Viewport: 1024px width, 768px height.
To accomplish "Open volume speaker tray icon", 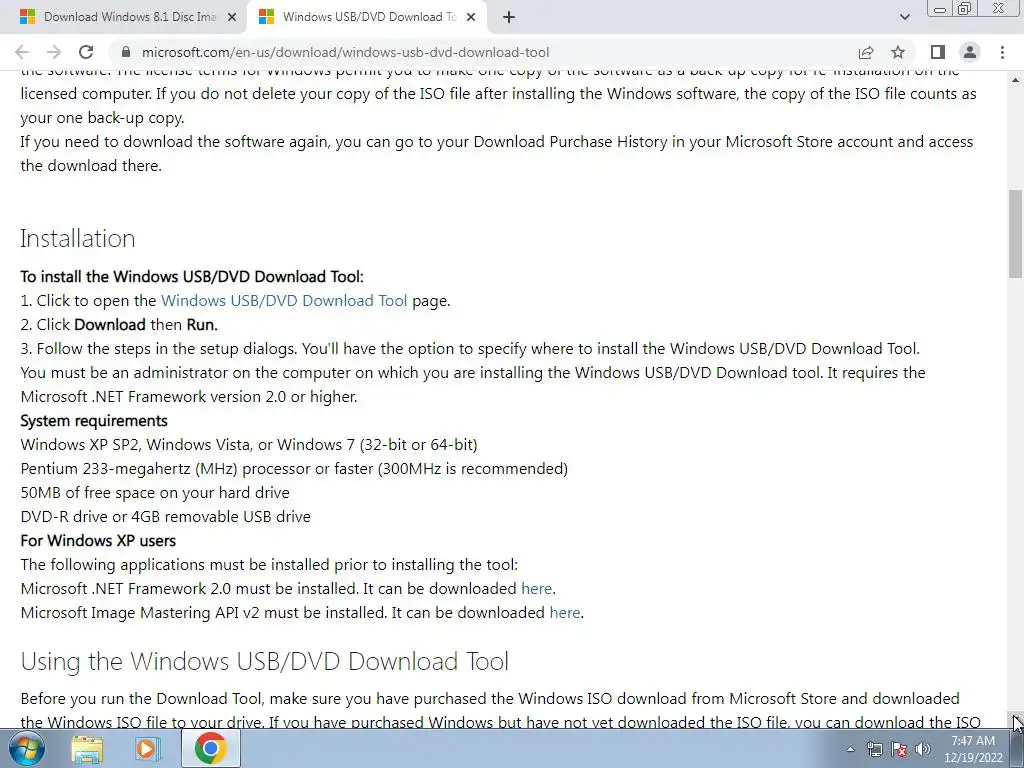I will click(x=923, y=749).
